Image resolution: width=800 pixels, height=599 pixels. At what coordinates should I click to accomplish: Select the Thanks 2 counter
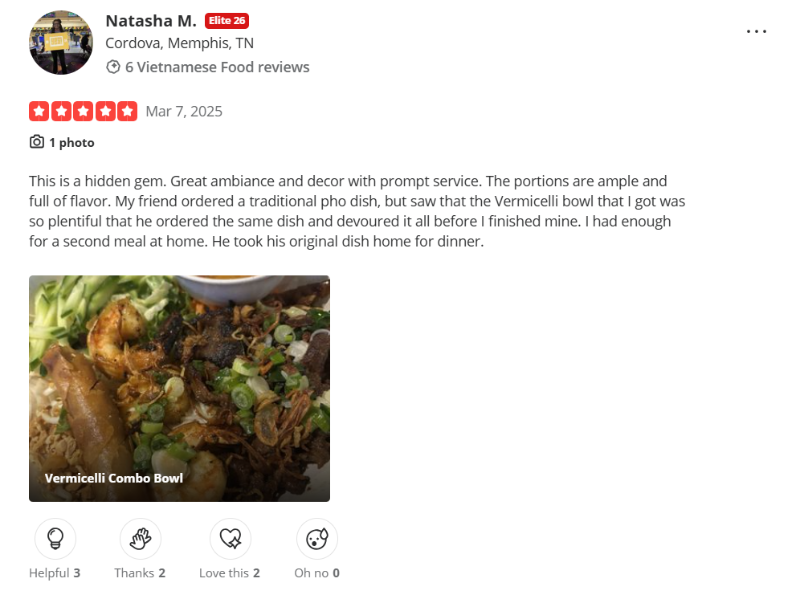139,573
